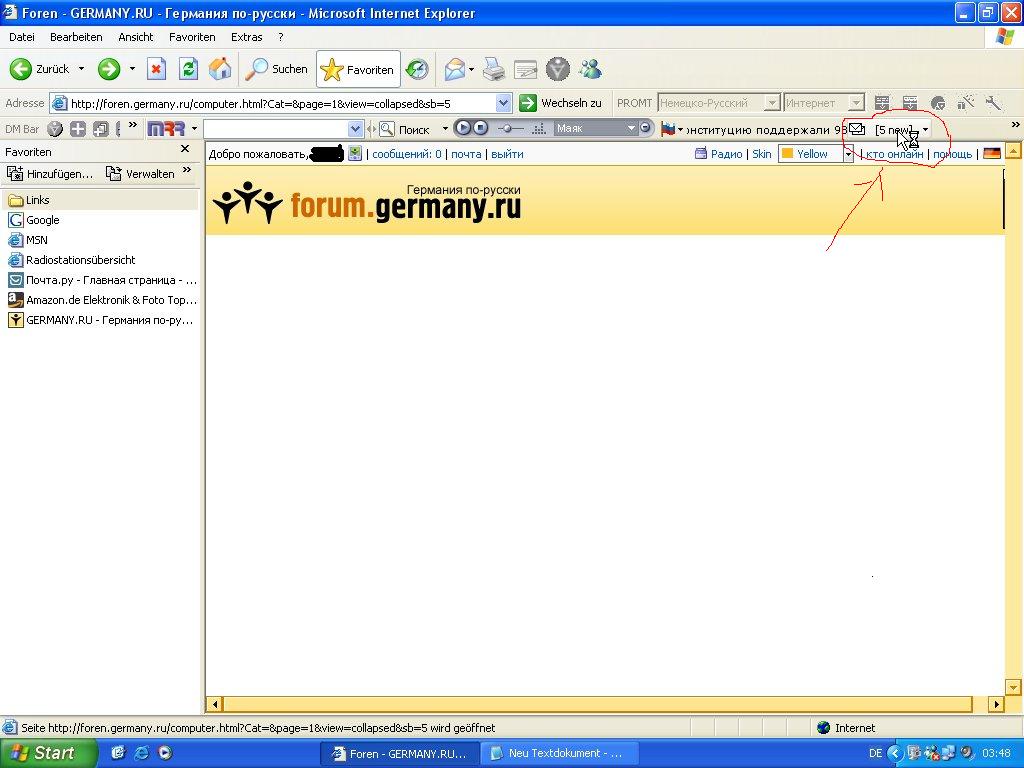Select the Yellow skin color dropdown
The width and height of the screenshot is (1024, 768).
pyautogui.click(x=816, y=154)
